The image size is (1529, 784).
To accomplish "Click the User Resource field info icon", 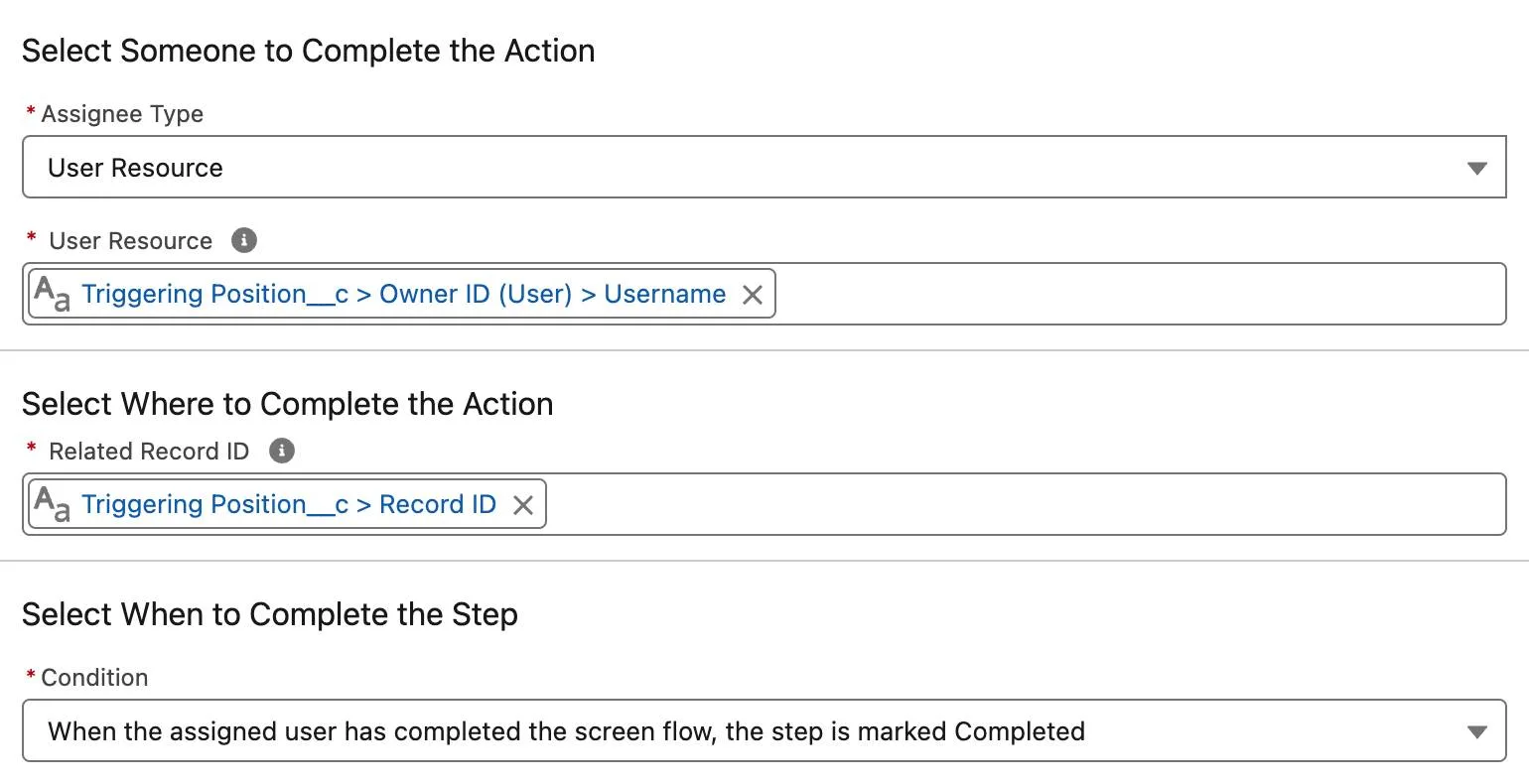I will click(243, 240).
